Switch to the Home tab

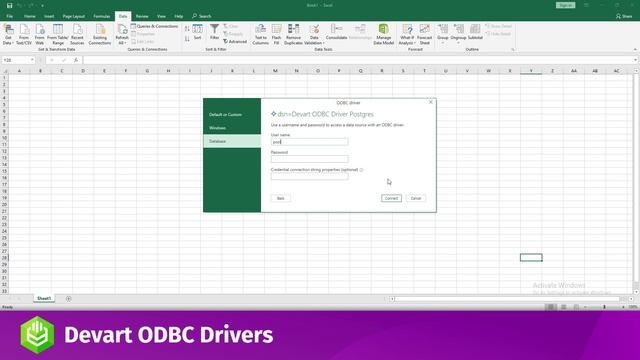(x=29, y=16)
